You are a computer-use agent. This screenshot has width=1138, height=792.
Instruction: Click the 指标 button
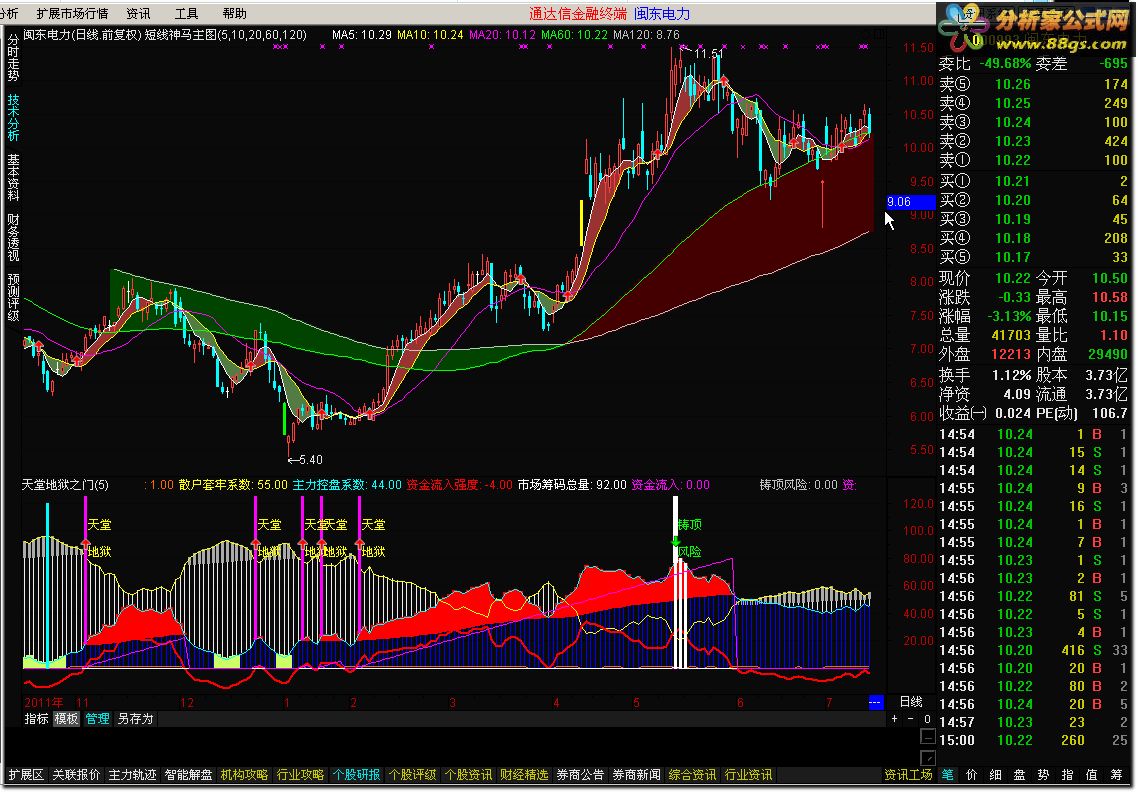click(x=36, y=719)
